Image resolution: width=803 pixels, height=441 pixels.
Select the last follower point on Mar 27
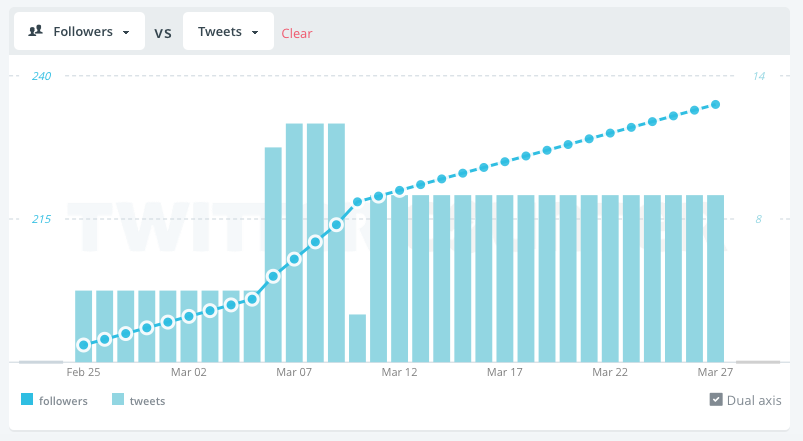coord(715,104)
